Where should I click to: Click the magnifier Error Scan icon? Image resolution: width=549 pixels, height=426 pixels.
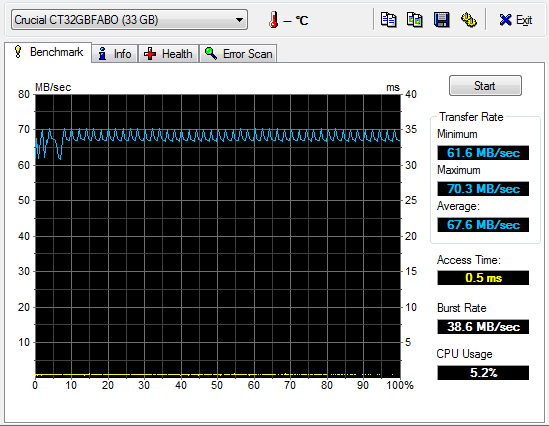211,53
